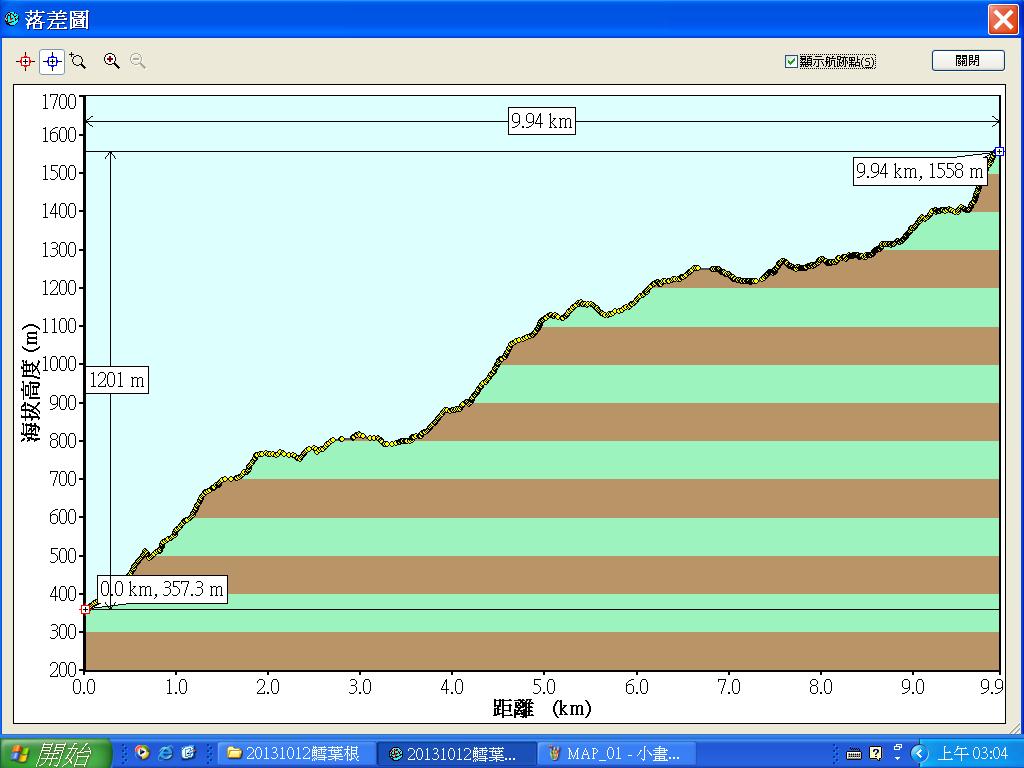Viewport: 1024px width, 768px height.
Task: Click the 海拔高度 (m) axis title
Action: (x=31, y=382)
